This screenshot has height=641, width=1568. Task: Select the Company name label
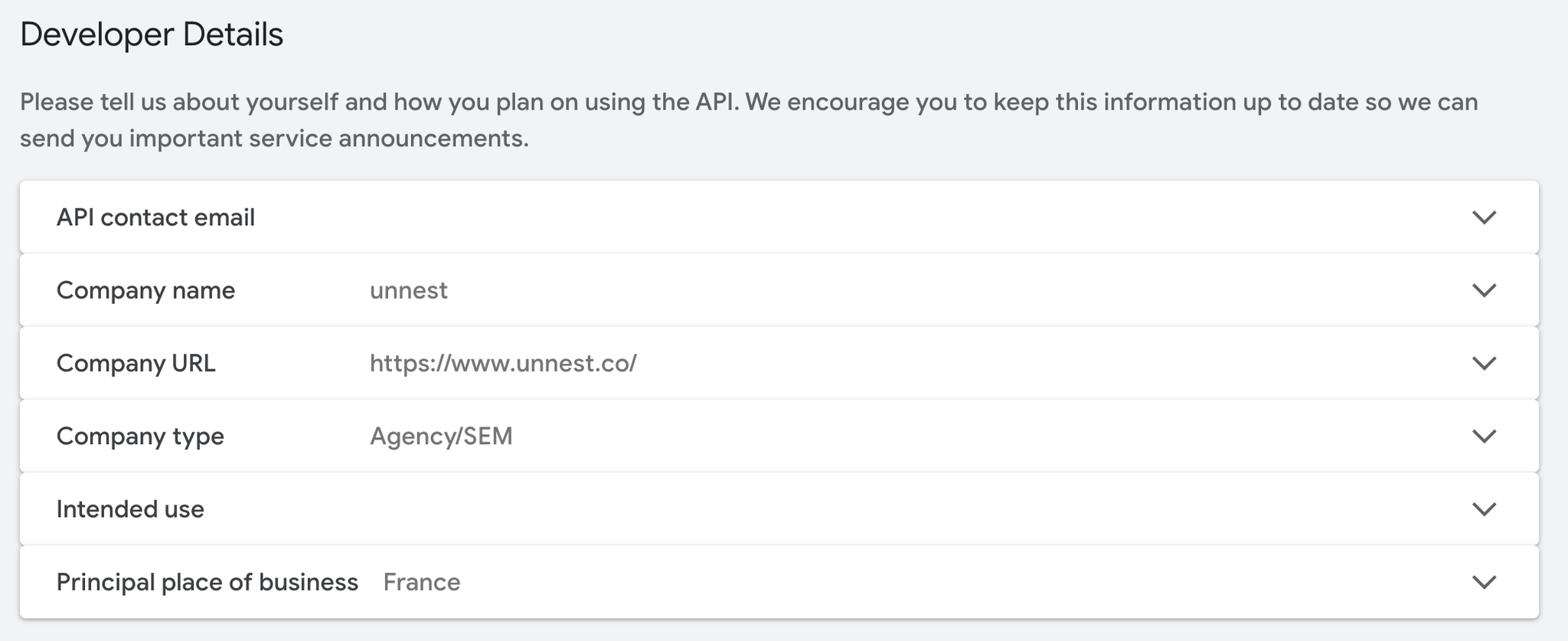(145, 290)
